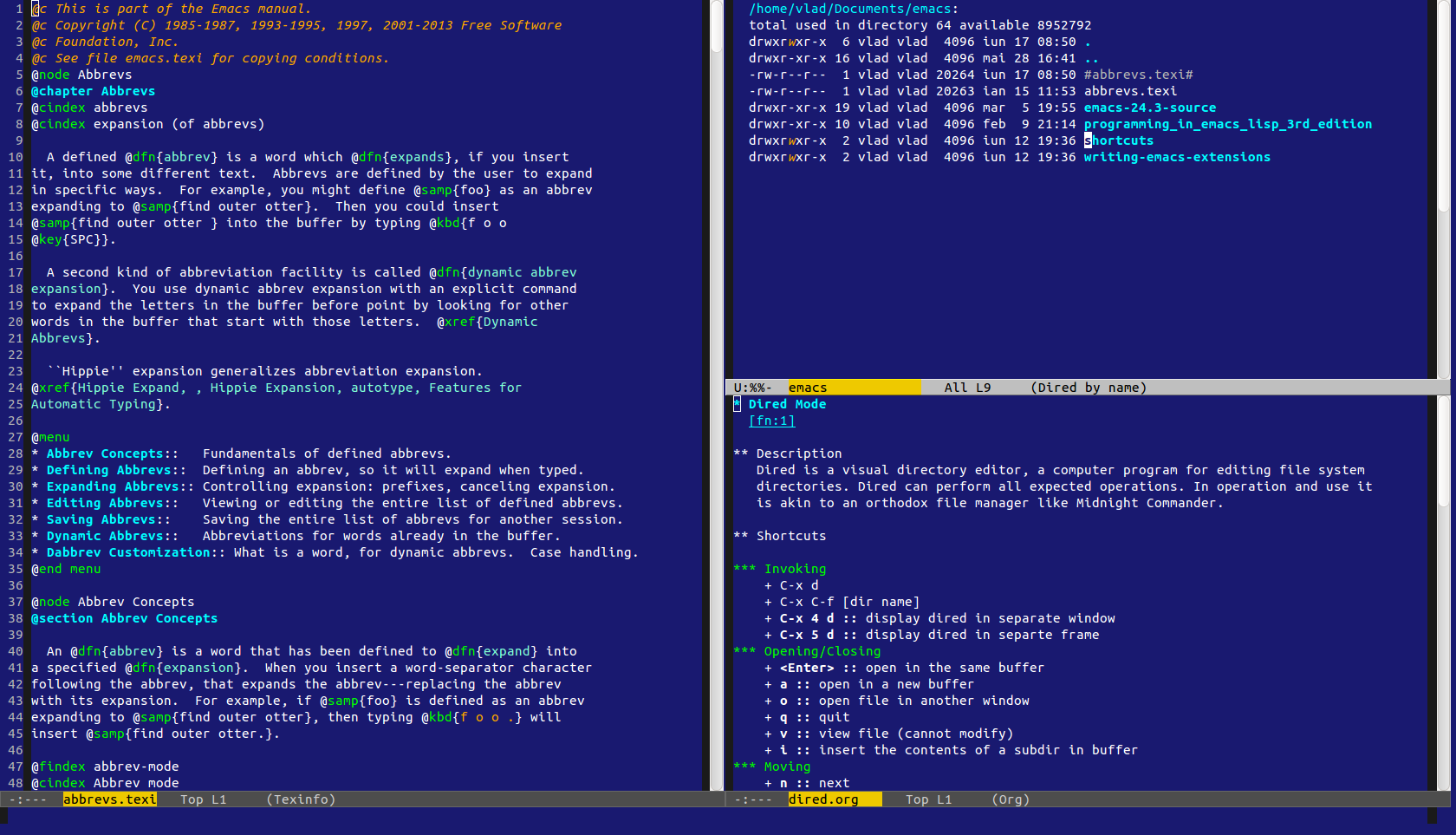The height and width of the screenshot is (835, 1456).
Task: Click the @menu directive
Action: (x=50, y=437)
